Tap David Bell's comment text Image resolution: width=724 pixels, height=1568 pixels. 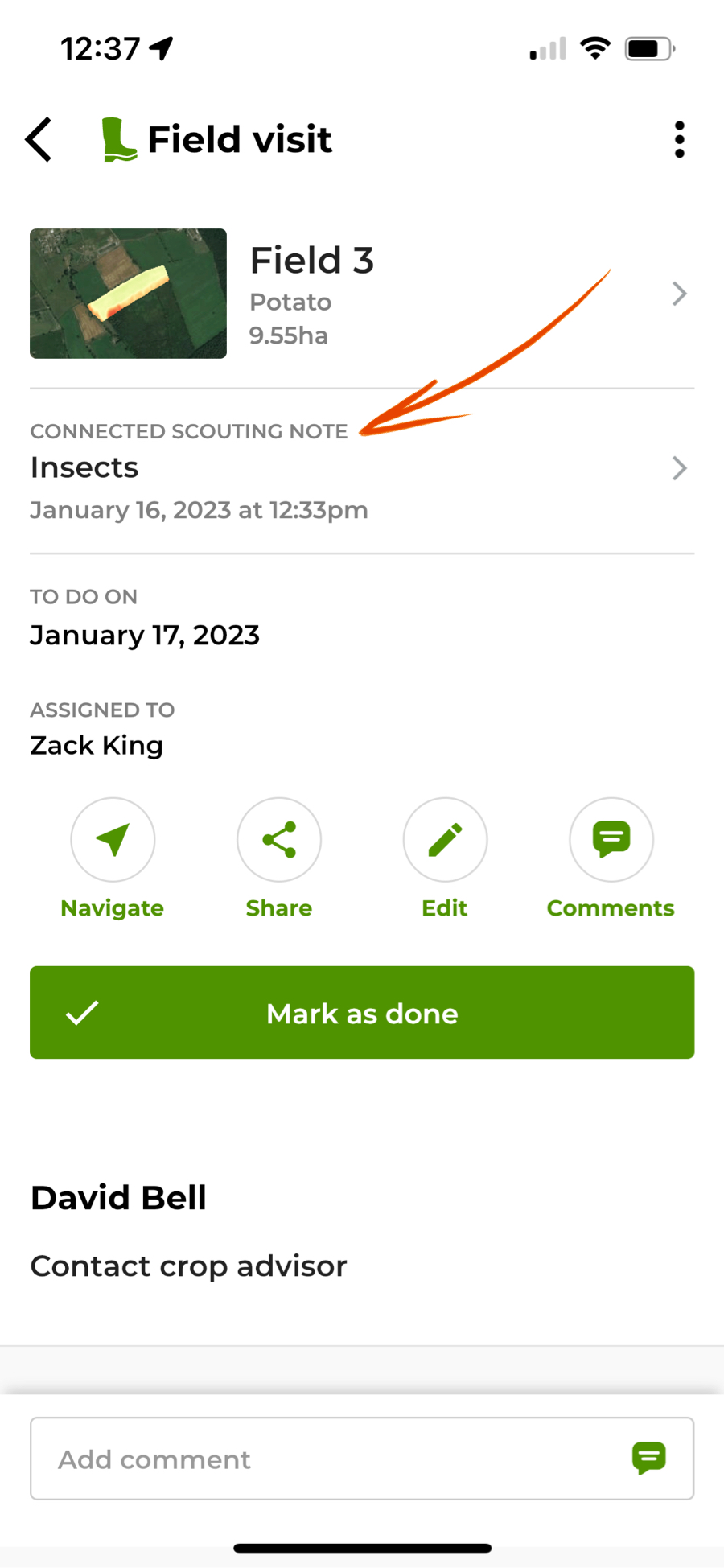click(x=188, y=1266)
